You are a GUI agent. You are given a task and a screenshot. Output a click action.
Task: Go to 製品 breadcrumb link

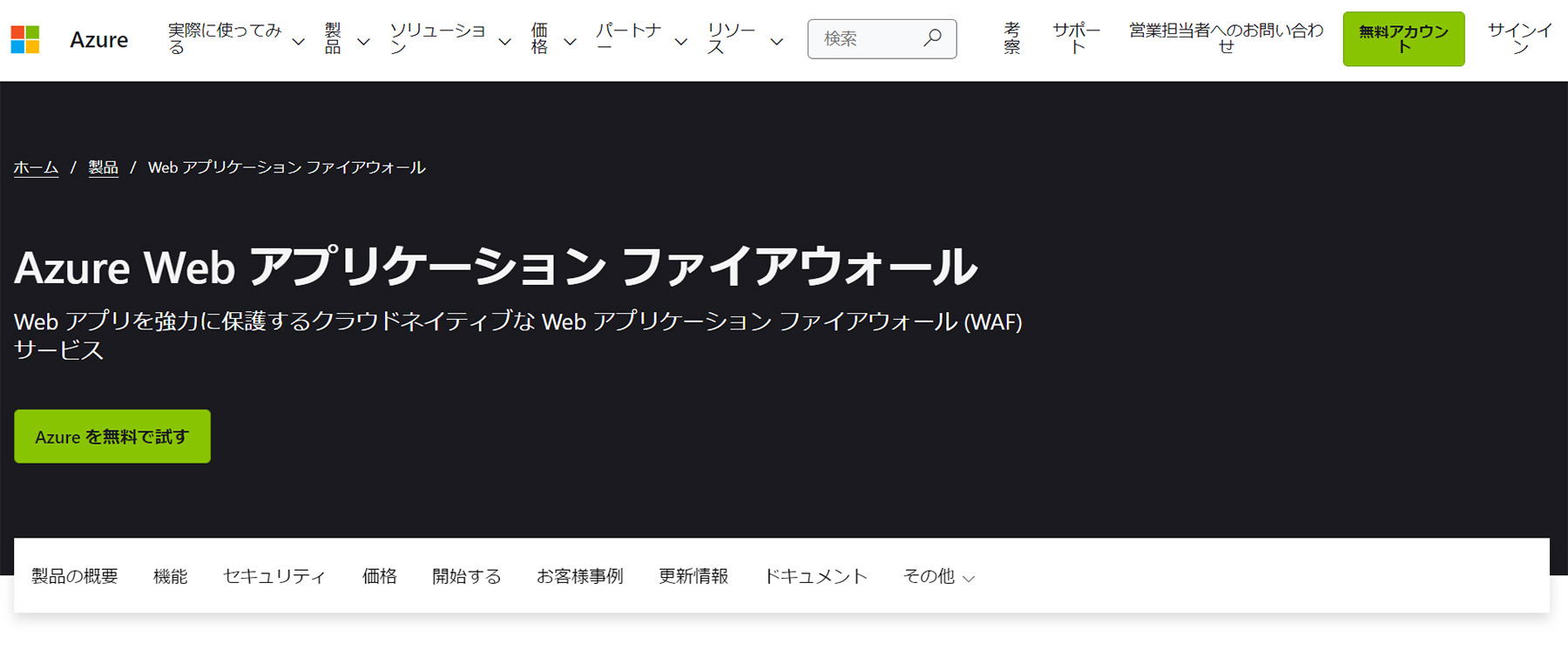103,167
